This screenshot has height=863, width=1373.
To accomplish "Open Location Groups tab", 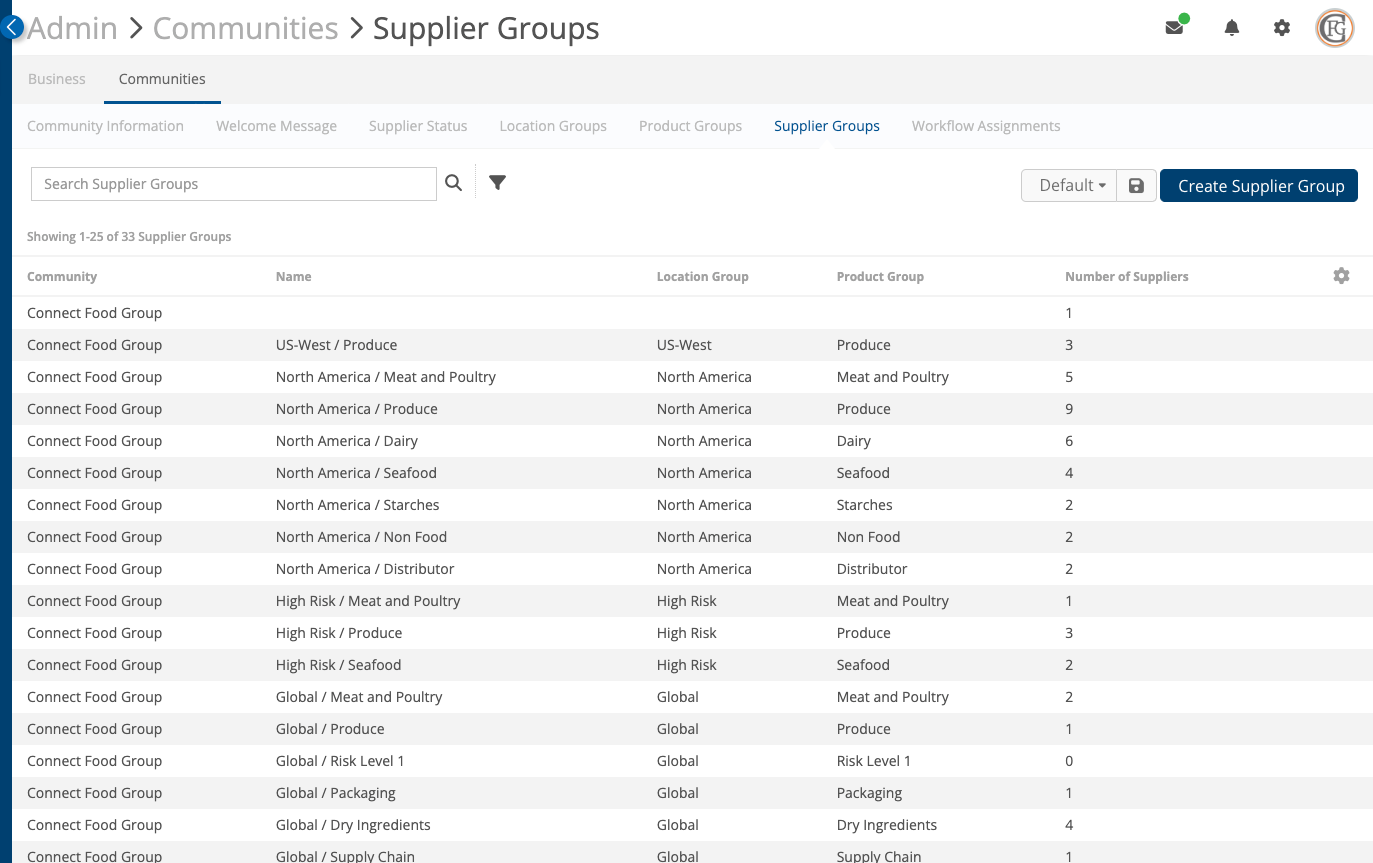I will point(553,126).
